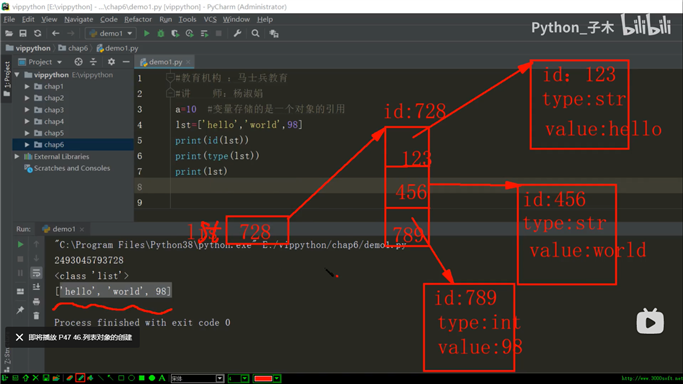Click the Save All disk icon

(23, 34)
